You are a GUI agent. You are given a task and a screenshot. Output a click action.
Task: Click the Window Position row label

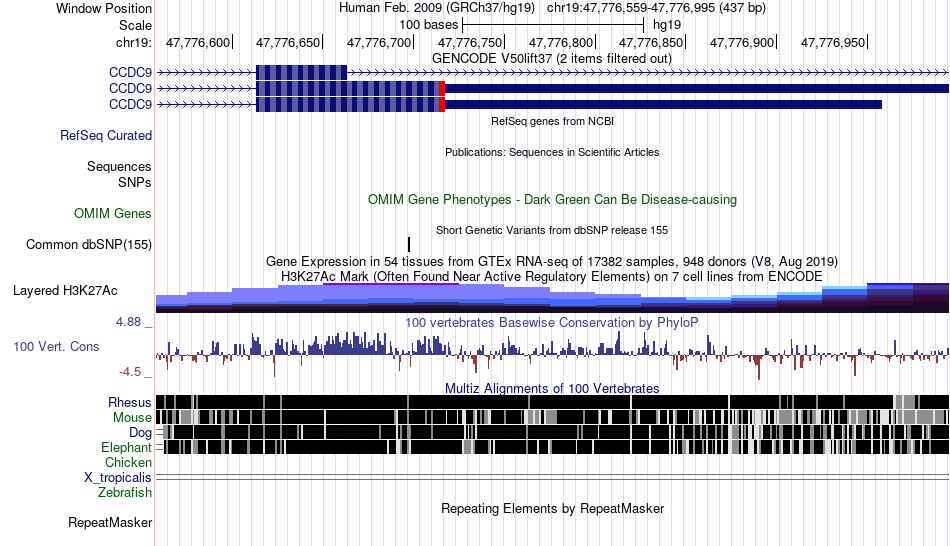pyautogui.click(x=104, y=8)
